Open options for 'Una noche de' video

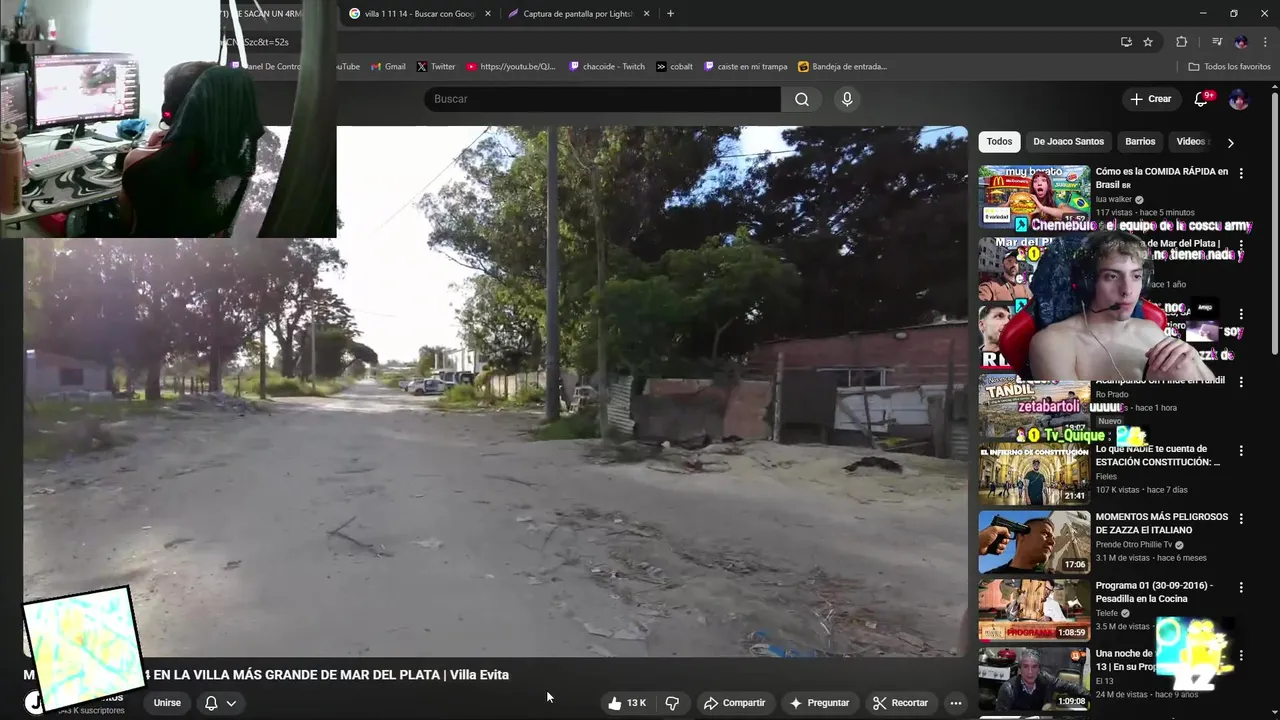(x=1241, y=655)
